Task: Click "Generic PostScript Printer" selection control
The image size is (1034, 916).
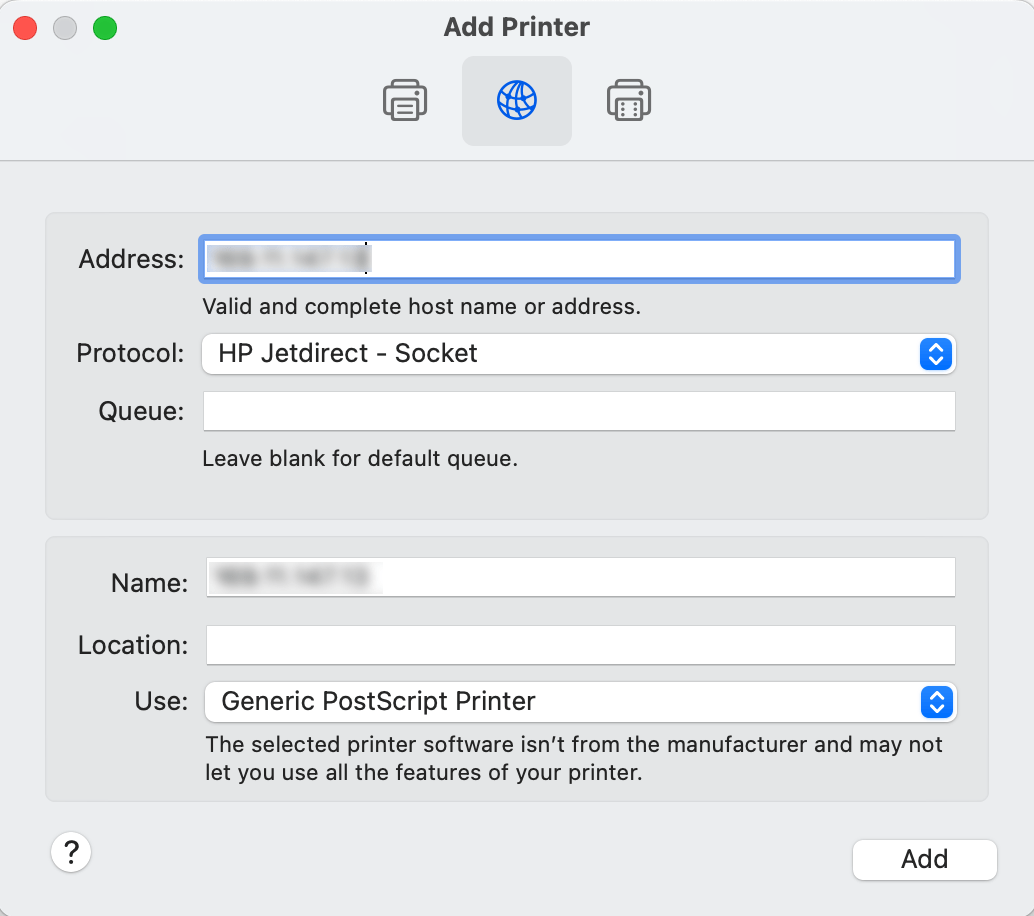Action: pos(580,702)
